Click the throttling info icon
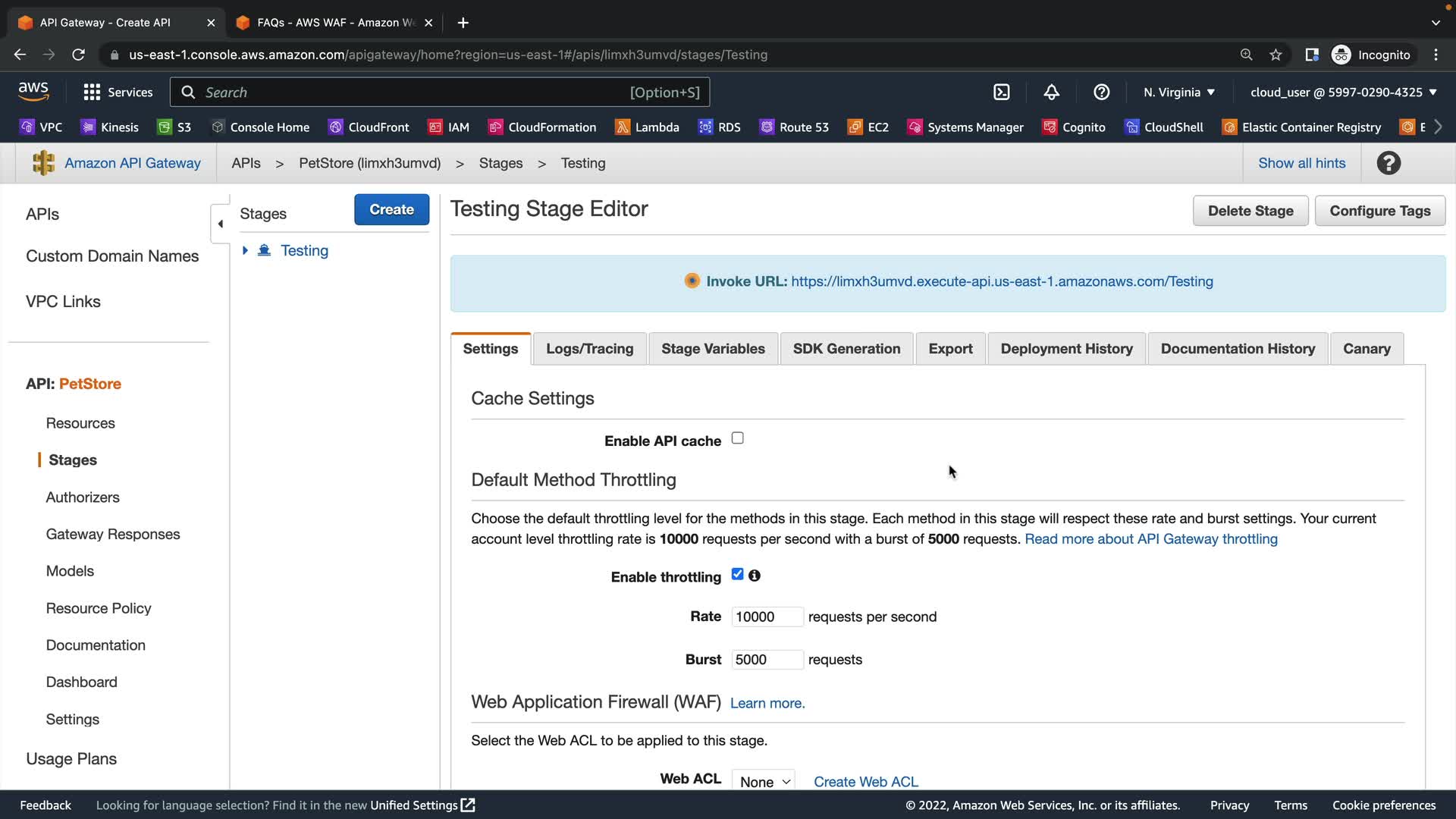This screenshot has height=819, width=1456. (755, 576)
